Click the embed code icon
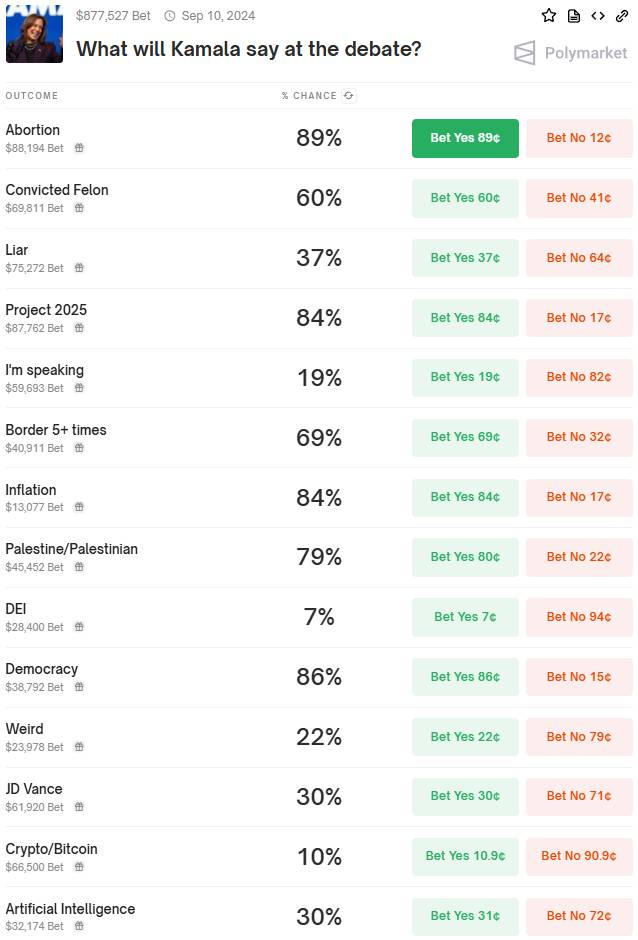The image size is (638, 940). tap(598, 16)
